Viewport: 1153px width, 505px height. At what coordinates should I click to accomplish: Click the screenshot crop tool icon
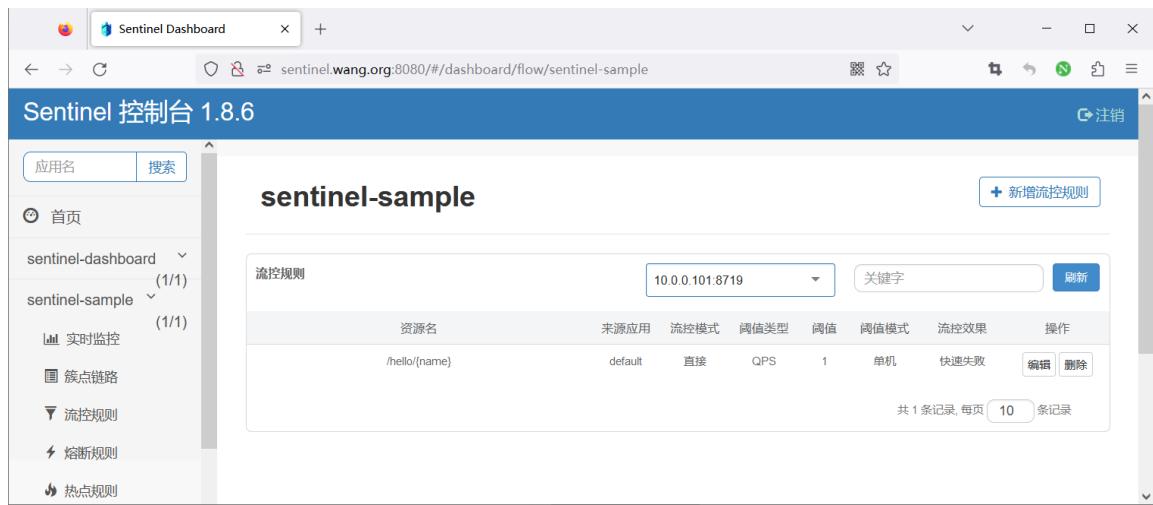pos(995,69)
